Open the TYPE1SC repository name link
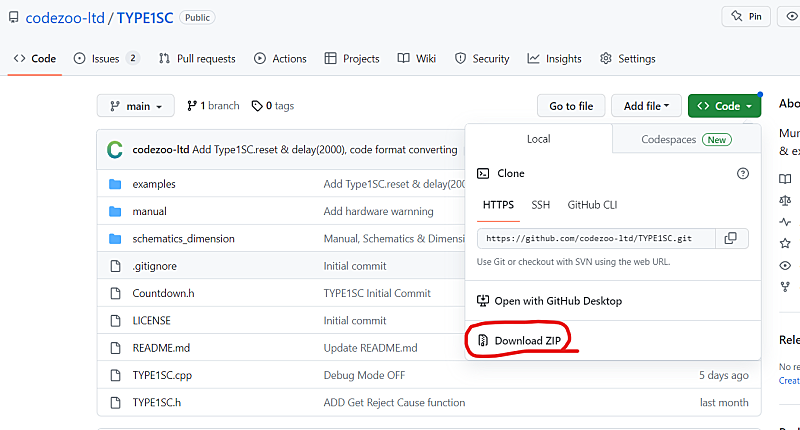This screenshot has width=800, height=430. [145, 18]
